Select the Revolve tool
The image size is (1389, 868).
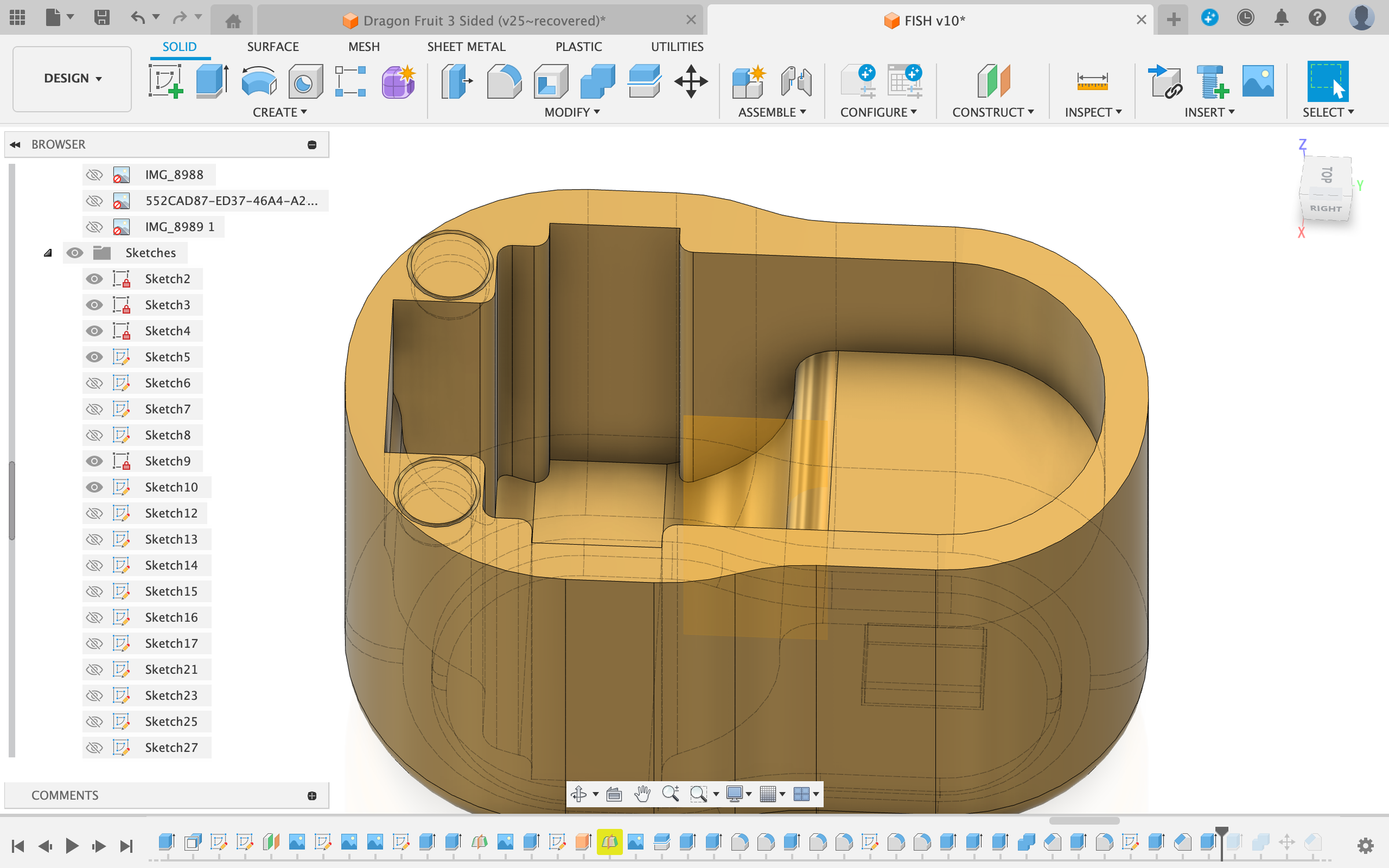[x=258, y=81]
